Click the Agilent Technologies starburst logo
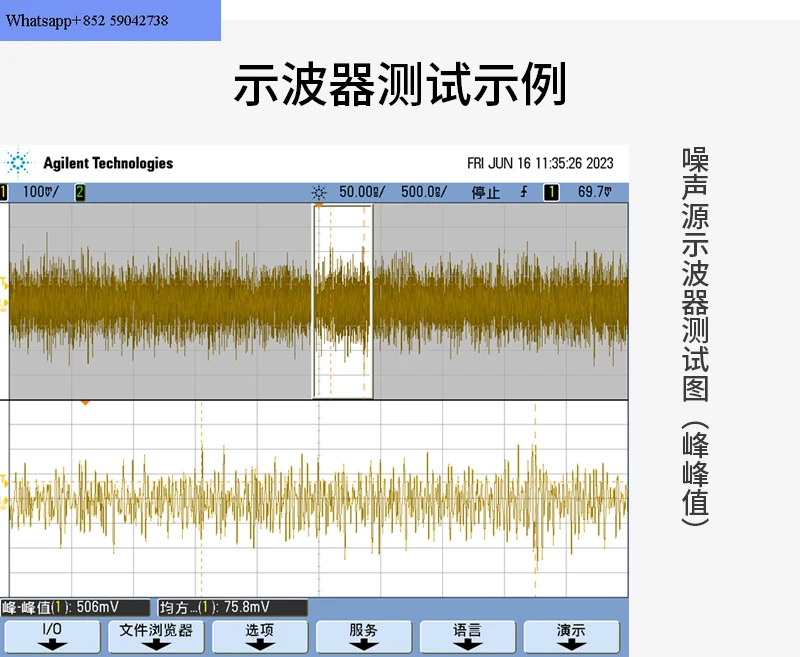The height and width of the screenshot is (657, 800). tap(19, 162)
